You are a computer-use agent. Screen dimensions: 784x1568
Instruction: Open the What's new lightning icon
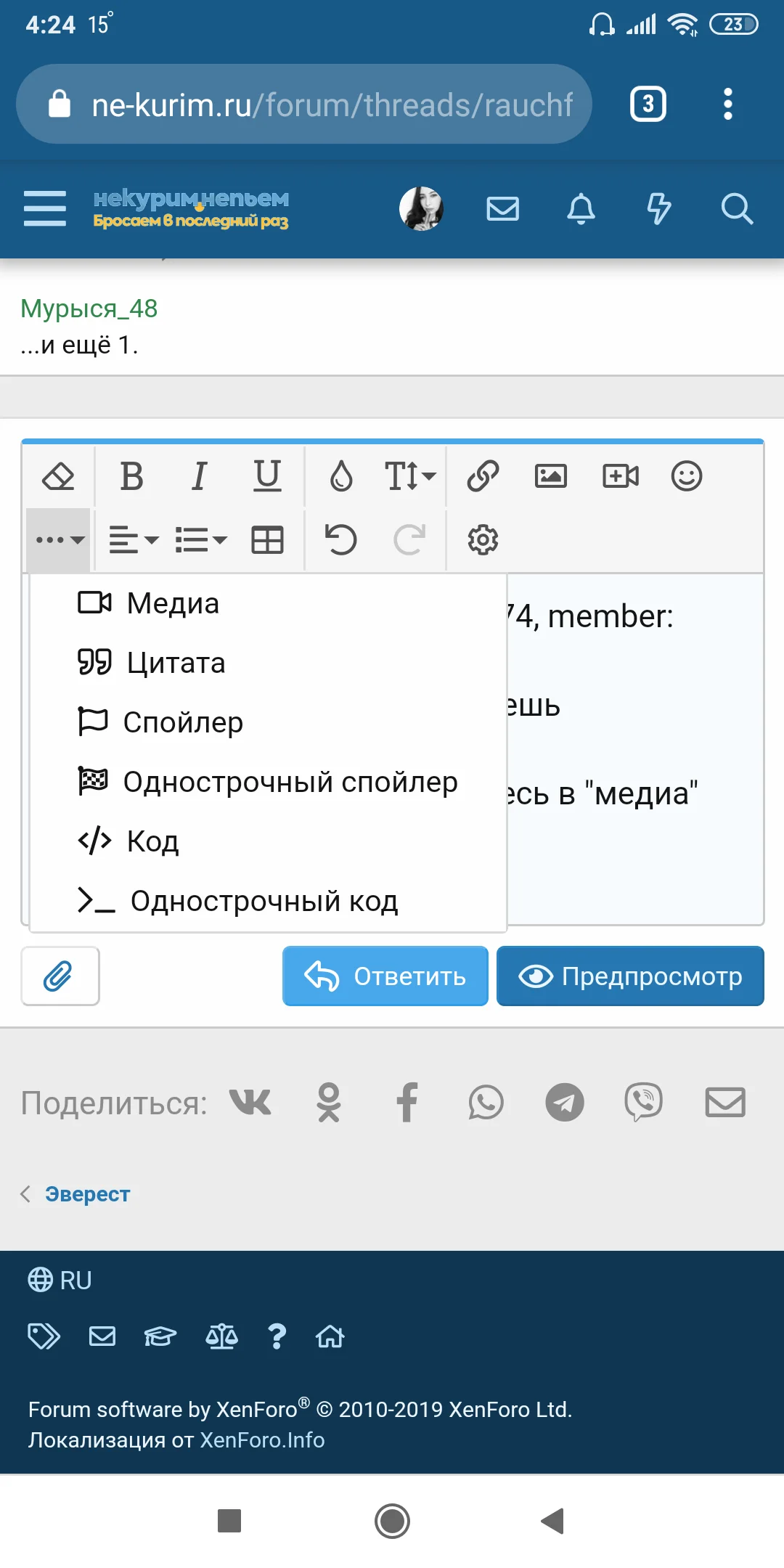pyautogui.click(x=658, y=209)
